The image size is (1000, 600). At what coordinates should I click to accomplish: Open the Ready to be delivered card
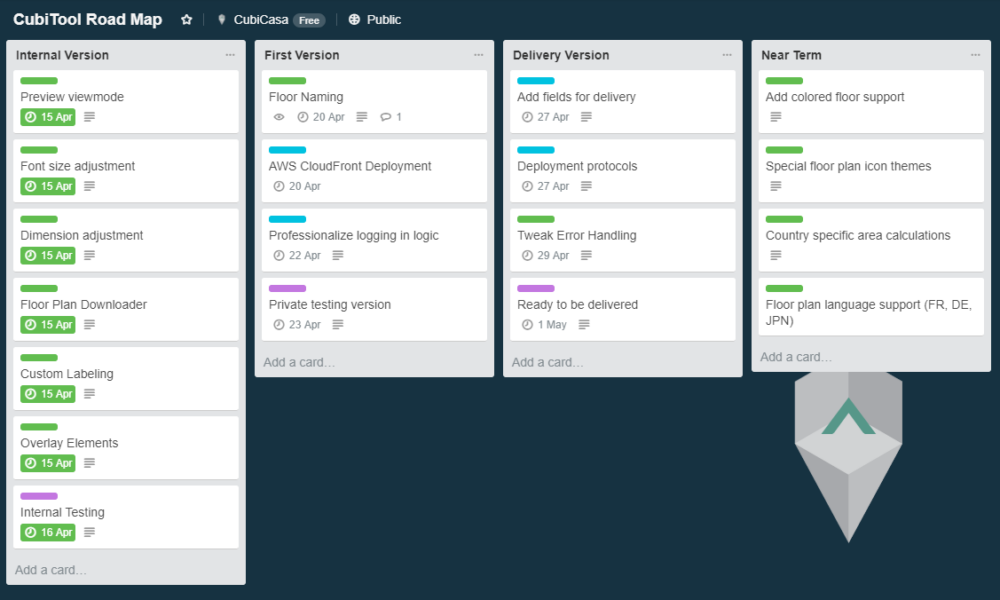point(622,309)
